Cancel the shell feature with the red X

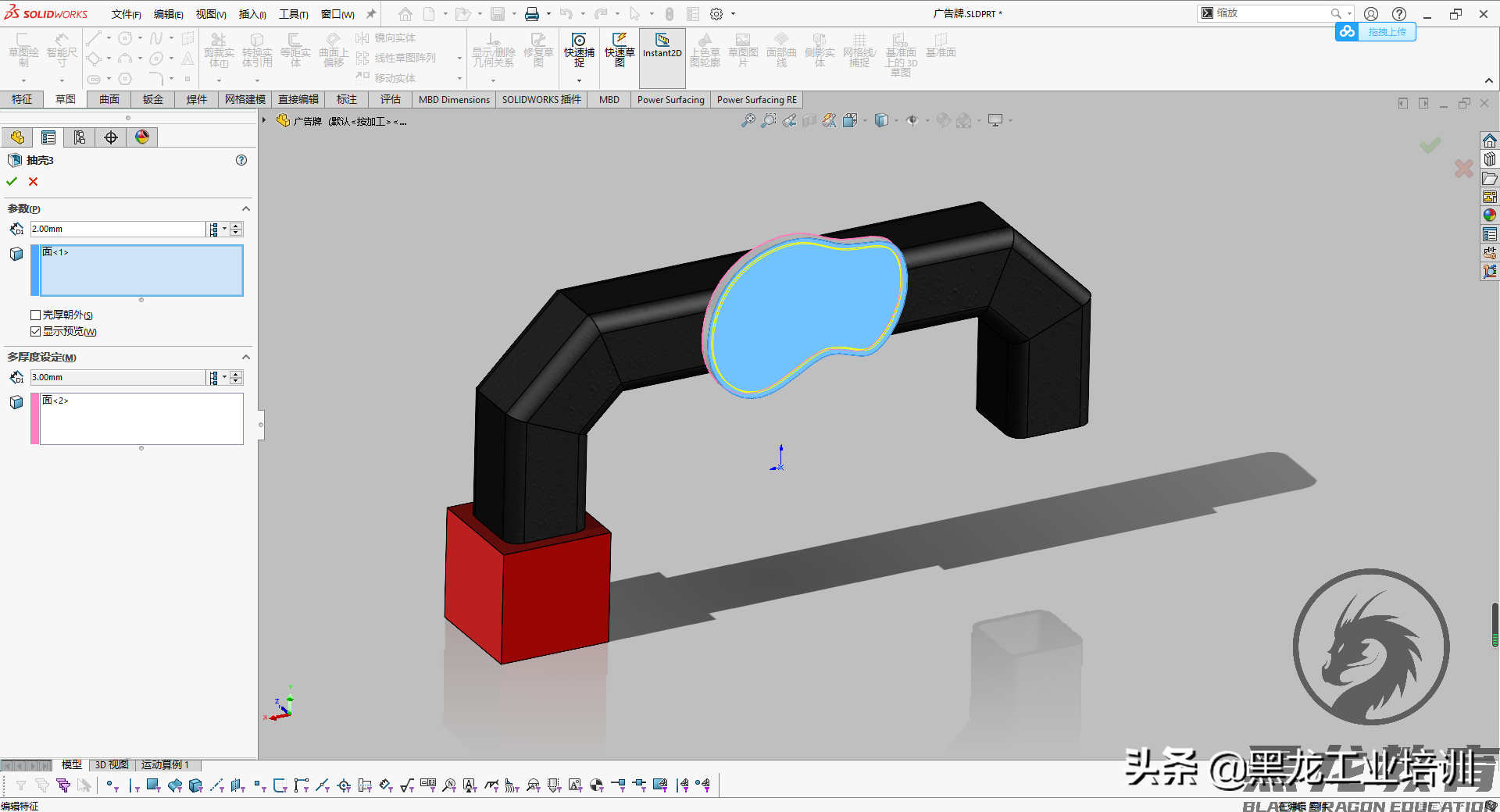(x=33, y=181)
